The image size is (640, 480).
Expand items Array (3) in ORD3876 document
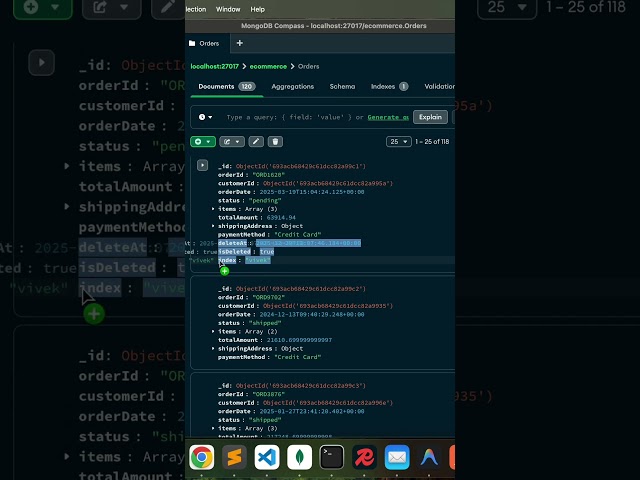click(213, 428)
